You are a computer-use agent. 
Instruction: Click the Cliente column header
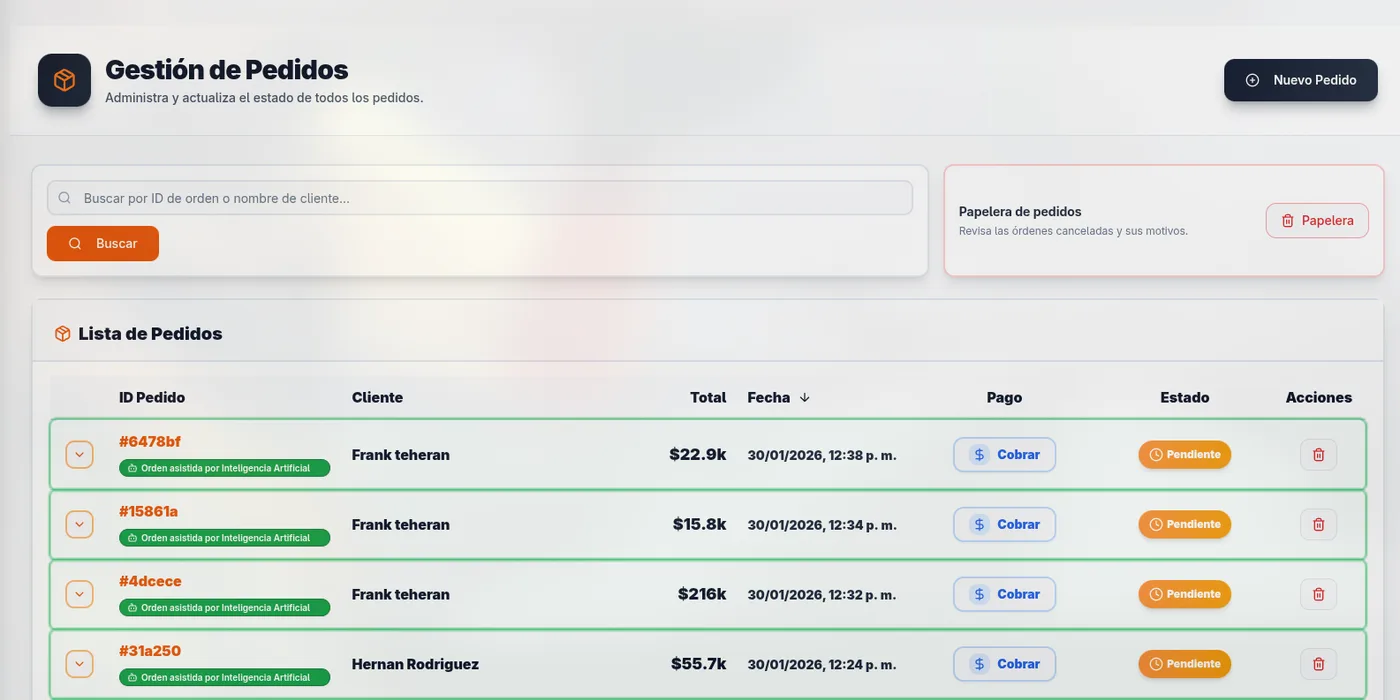tap(377, 398)
